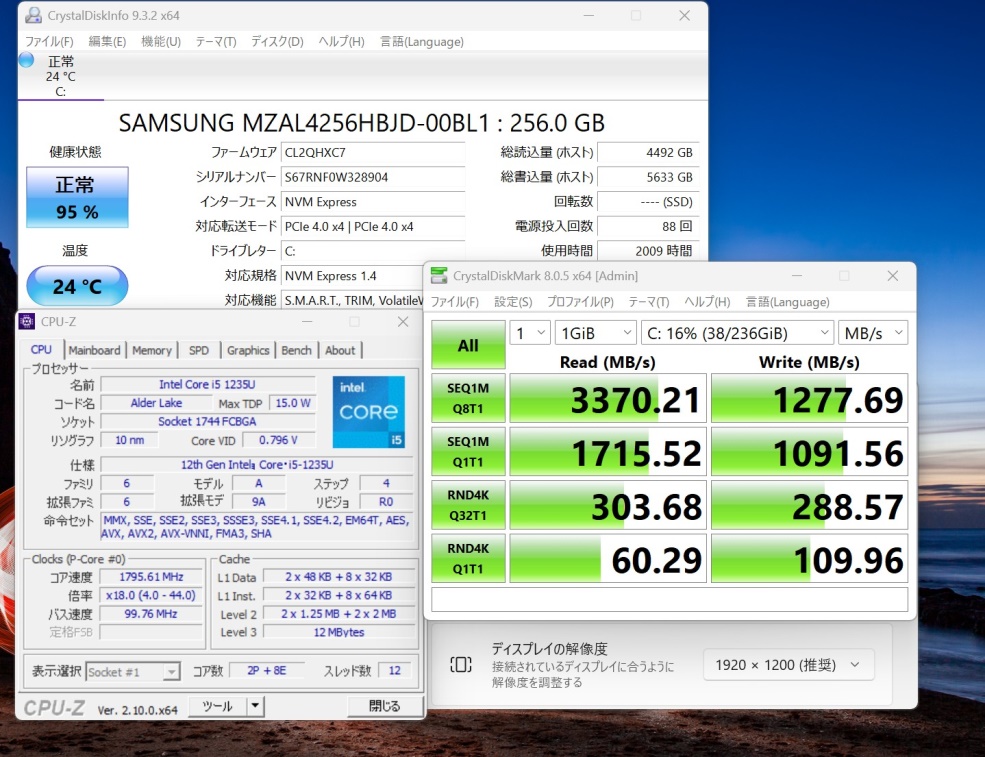Open 言語(Language) menu in CrystalDiskInfo

tap(422, 41)
